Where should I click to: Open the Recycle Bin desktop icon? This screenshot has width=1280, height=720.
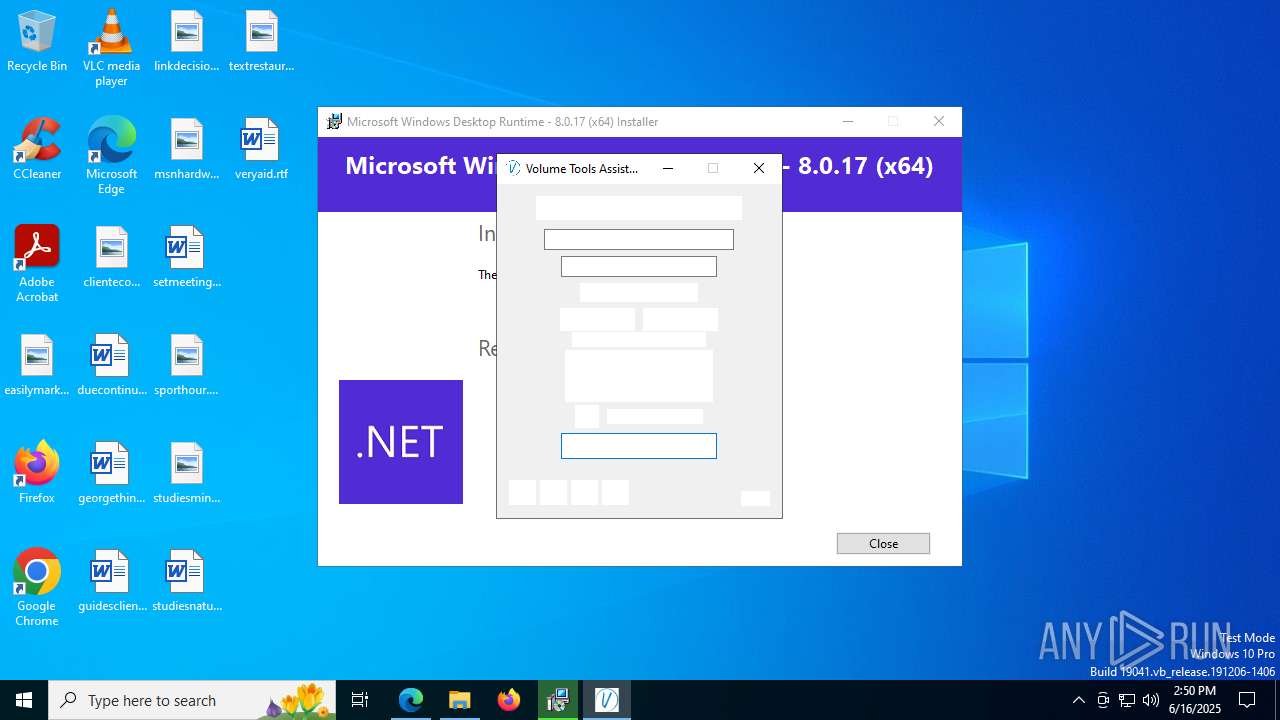click(37, 41)
